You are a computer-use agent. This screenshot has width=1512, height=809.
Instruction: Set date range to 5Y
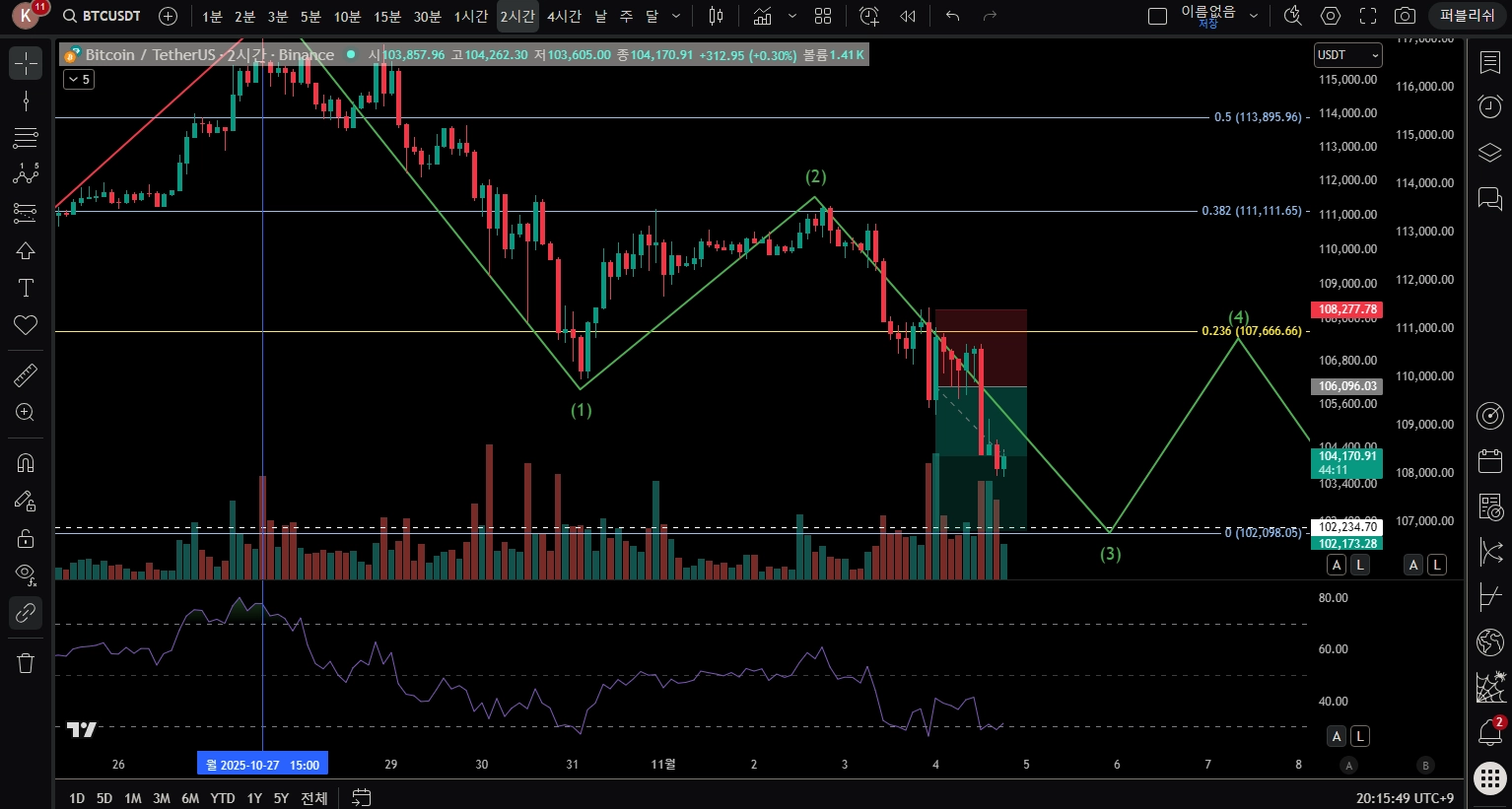(x=281, y=798)
